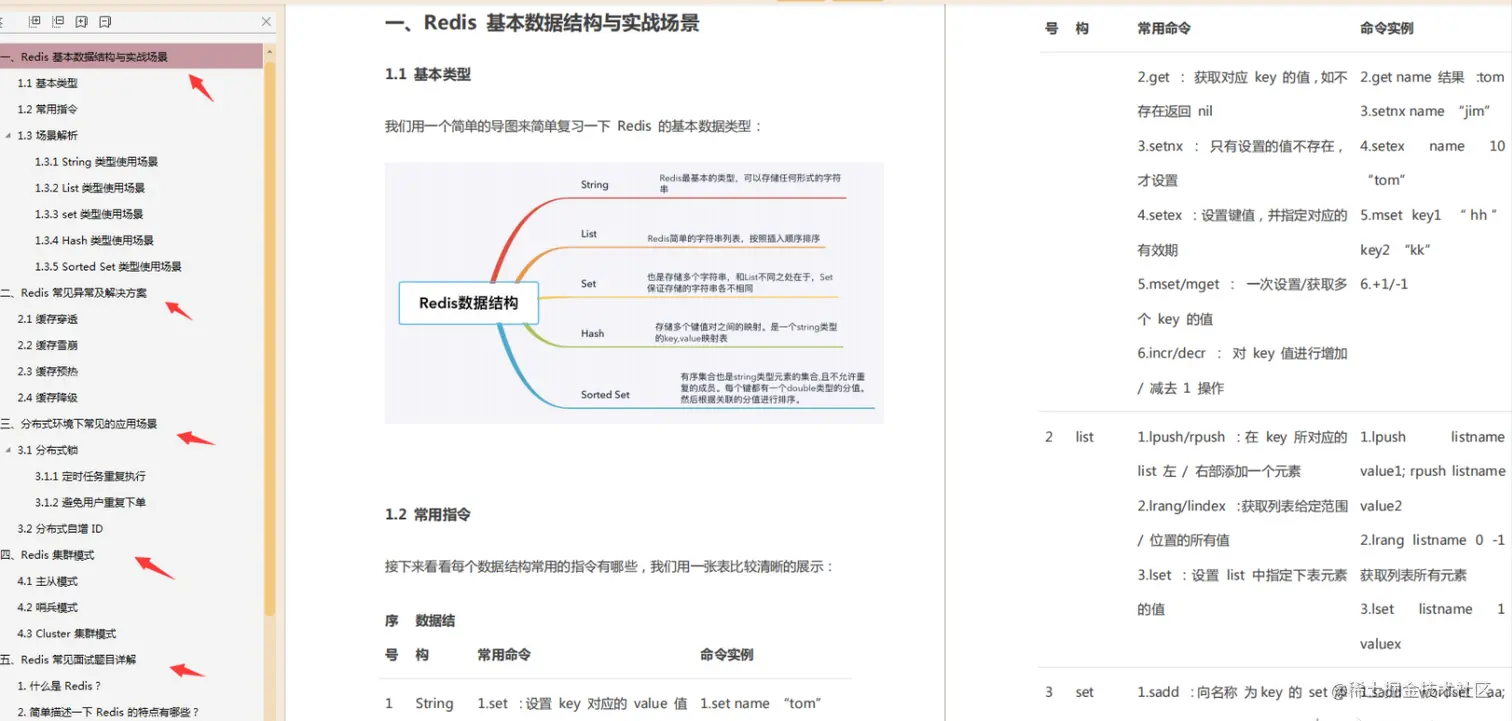1512x721 pixels.
Task: Click the 3.lset command description text
Action: pos(1242,592)
